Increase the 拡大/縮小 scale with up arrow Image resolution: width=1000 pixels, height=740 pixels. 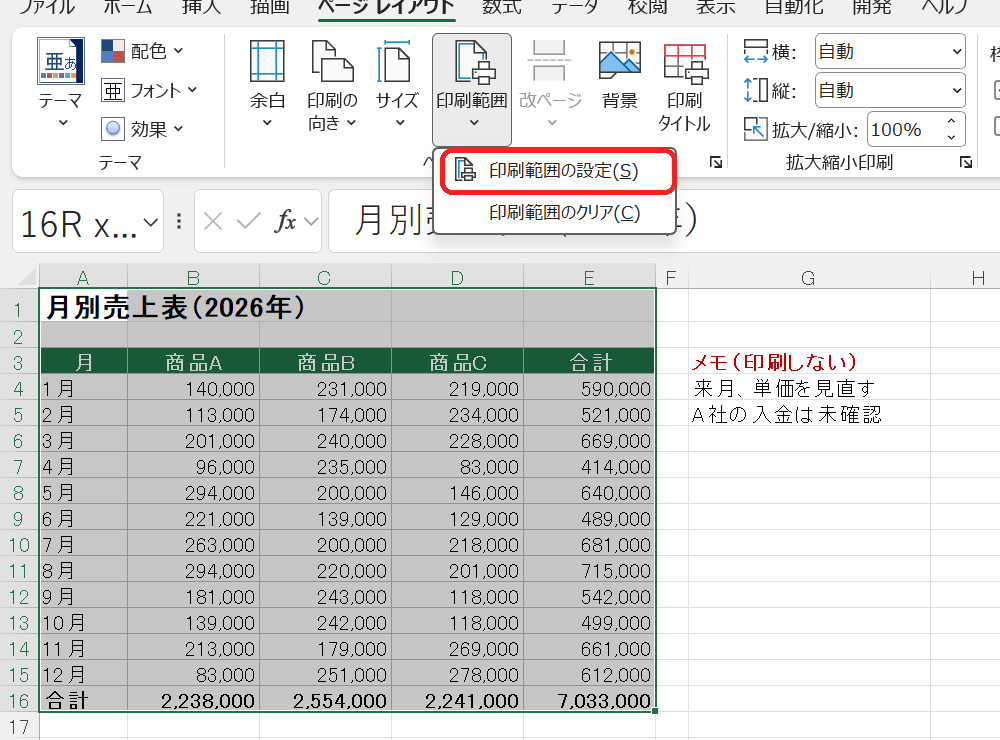(x=952, y=121)
